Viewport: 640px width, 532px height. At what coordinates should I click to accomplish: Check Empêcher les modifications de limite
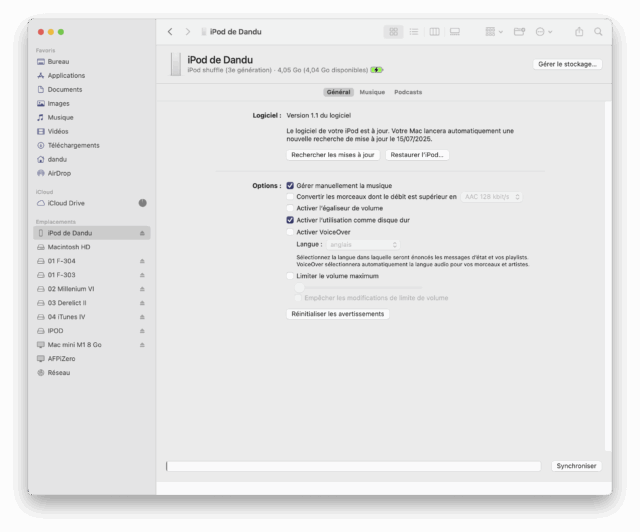point(298,298)
